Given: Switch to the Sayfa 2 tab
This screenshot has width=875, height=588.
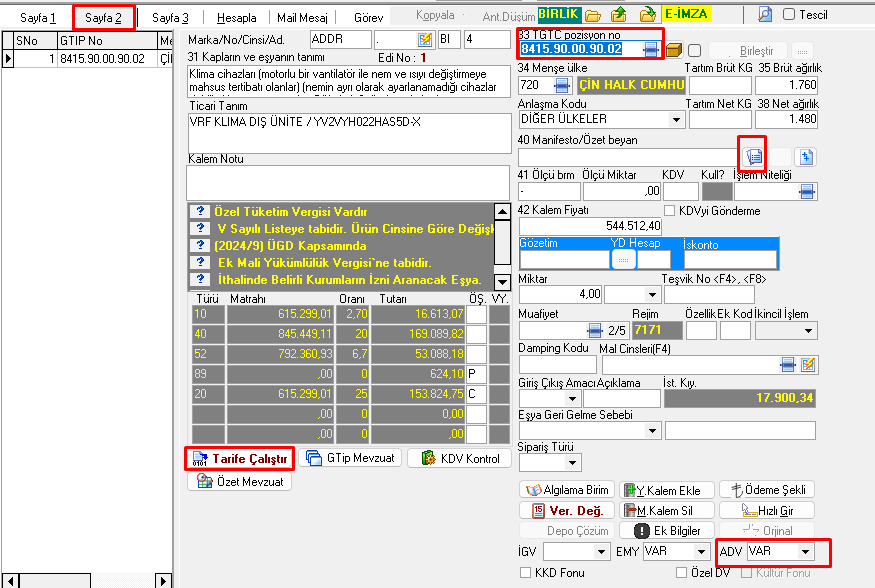Looking at the screenshot, I should (x=104, y=18).
